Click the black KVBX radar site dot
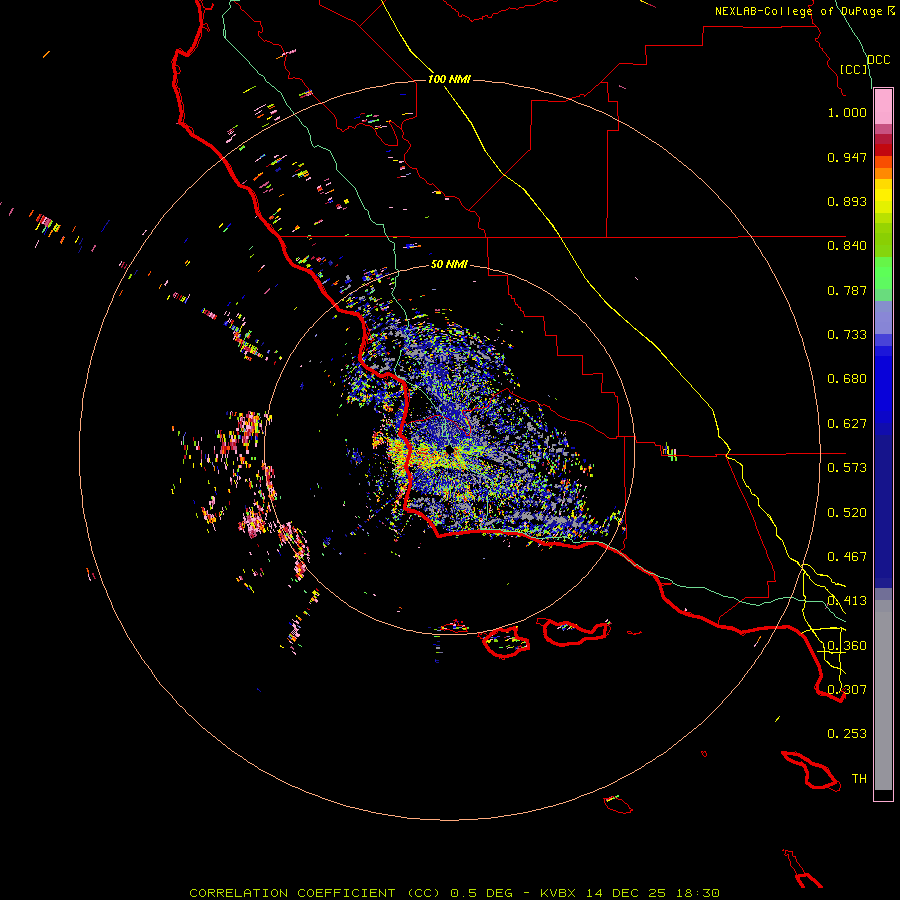Screen dimensions: 900x900 point(449,451)
